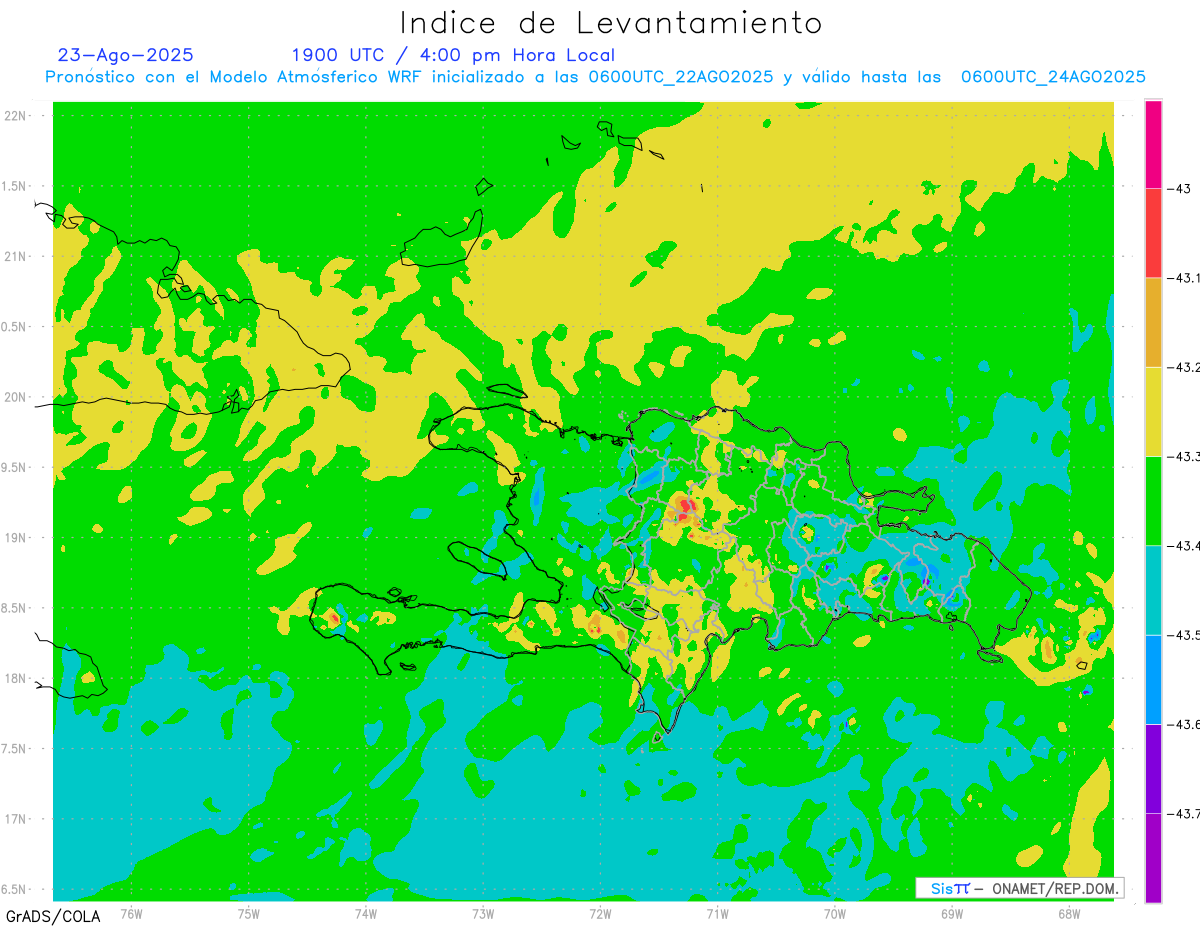Select the violet segment below the -43.6 label

click(x=1153, y=768)
